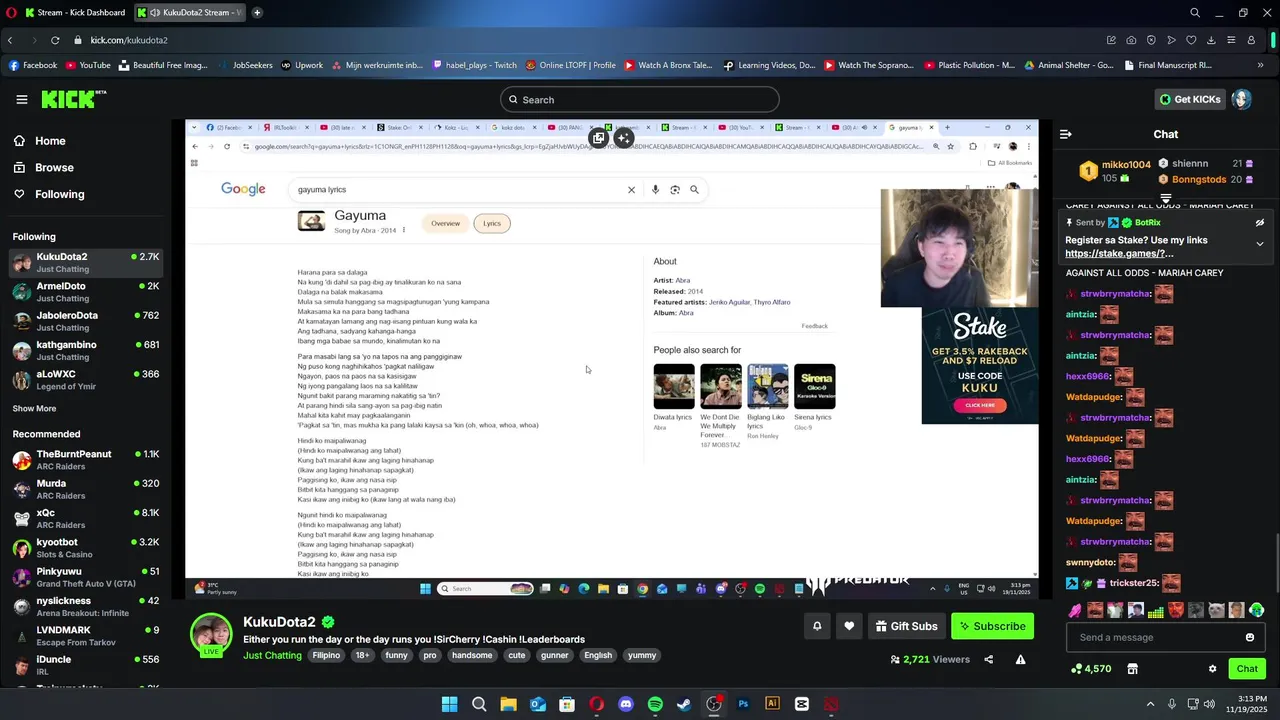
Task: Expand the chat leaderboard handle
Action: (1165, 198)
